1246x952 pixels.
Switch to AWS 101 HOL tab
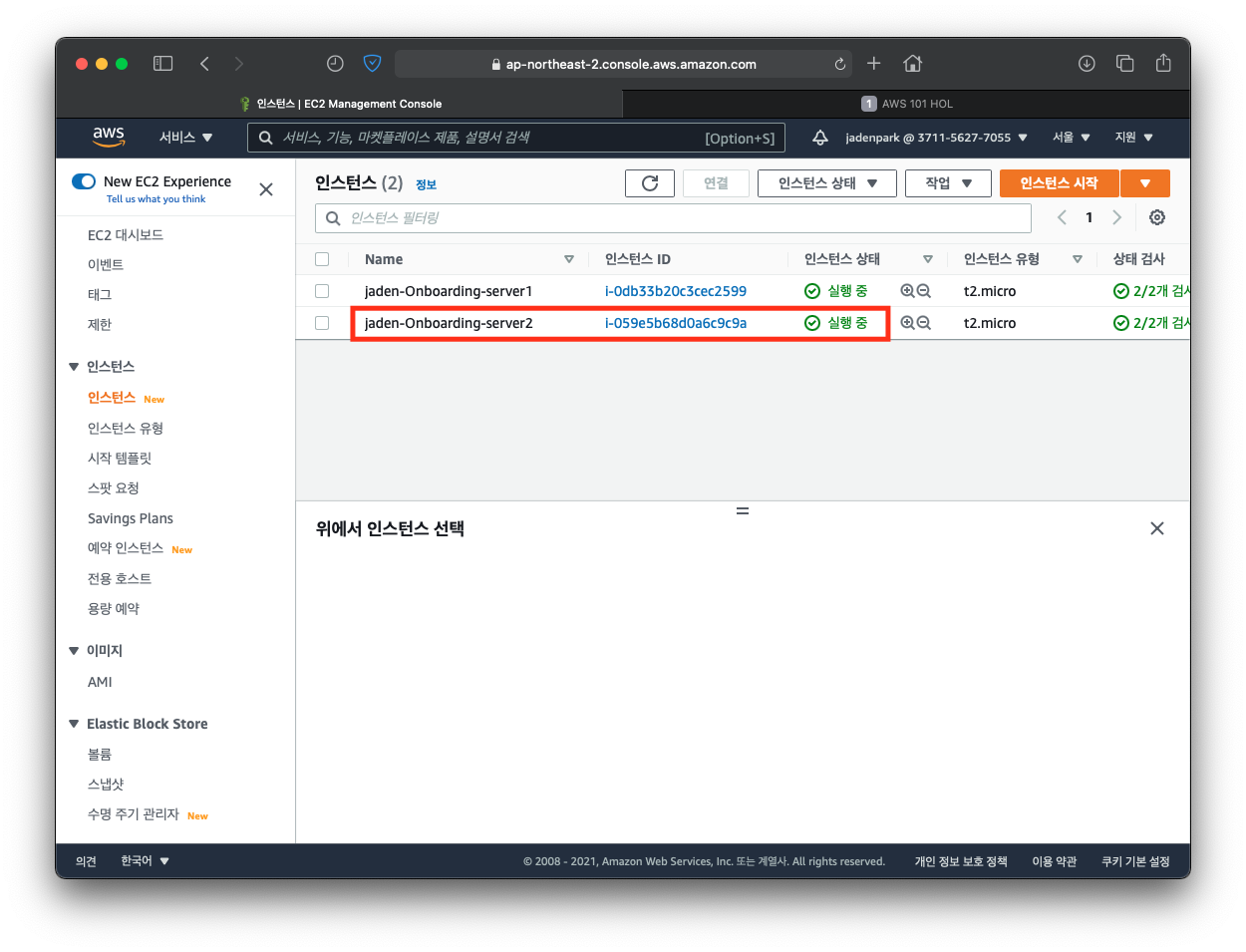[907, 104]
